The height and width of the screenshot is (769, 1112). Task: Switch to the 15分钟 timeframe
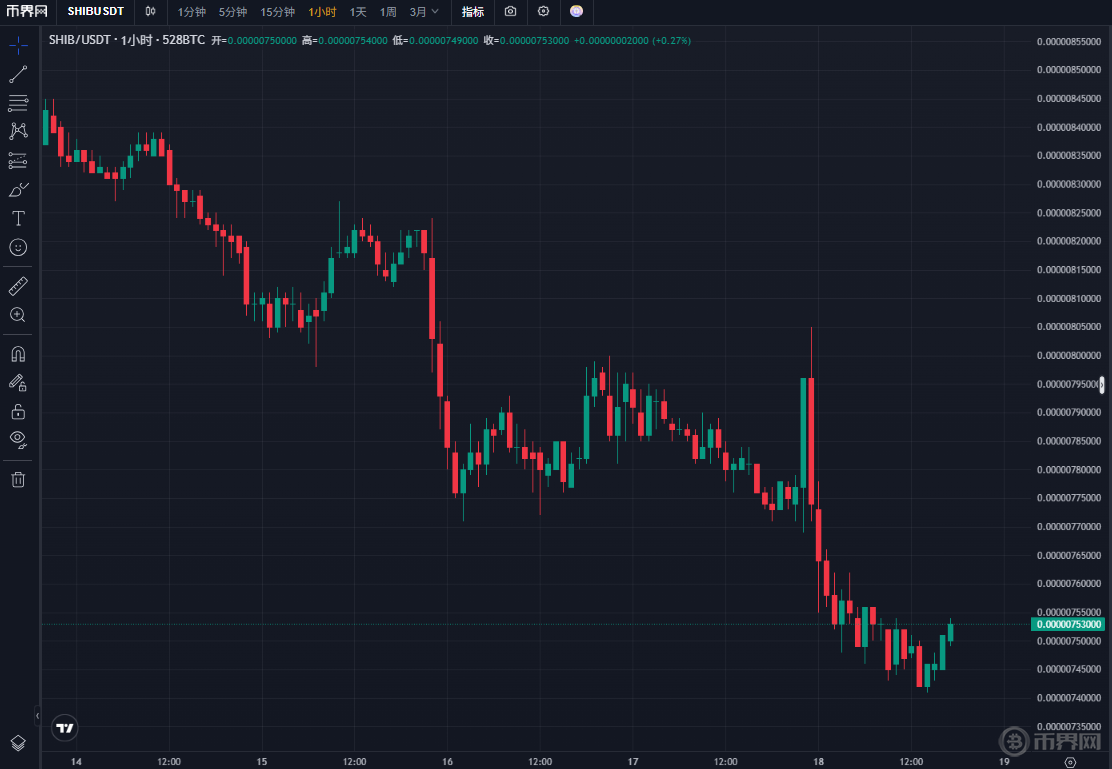(x=277, y=12)
